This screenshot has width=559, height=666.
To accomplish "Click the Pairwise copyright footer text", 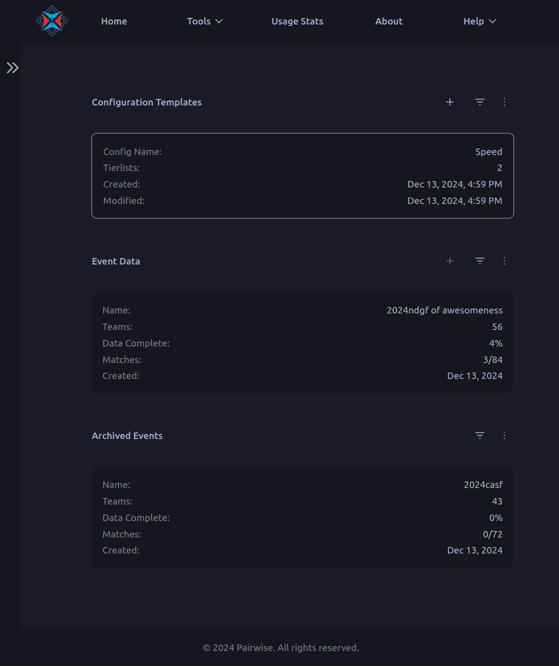I will pos(281,648).
